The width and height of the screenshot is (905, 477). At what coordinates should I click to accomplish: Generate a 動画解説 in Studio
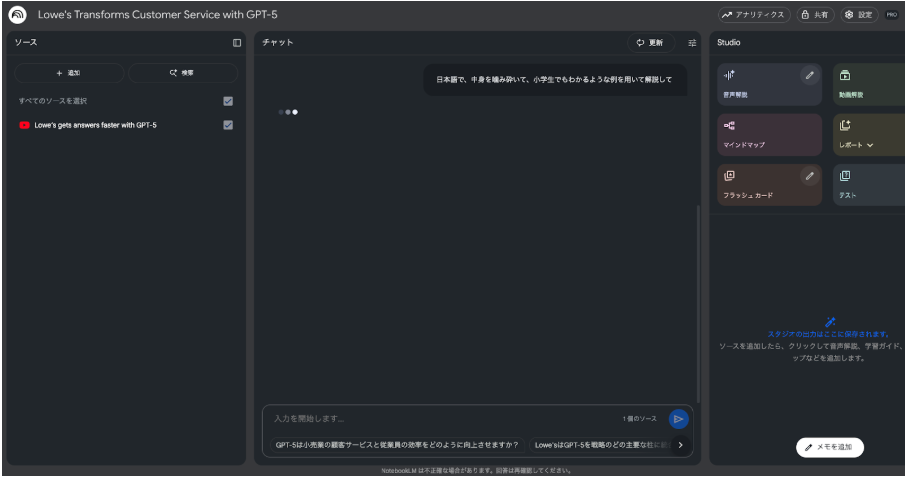click(868, 84)
